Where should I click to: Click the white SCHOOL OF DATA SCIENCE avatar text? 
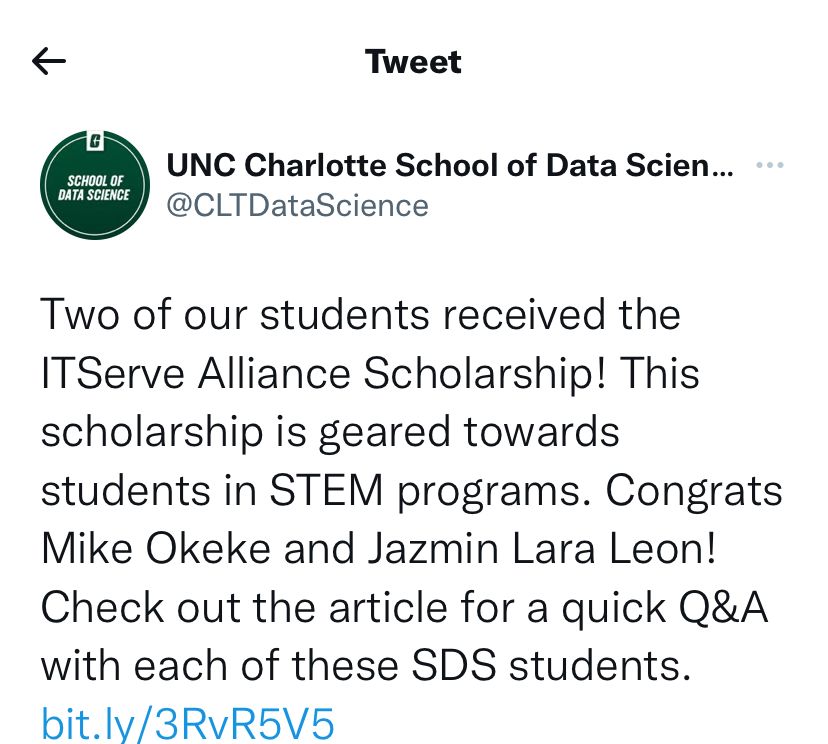pos(94,187)
